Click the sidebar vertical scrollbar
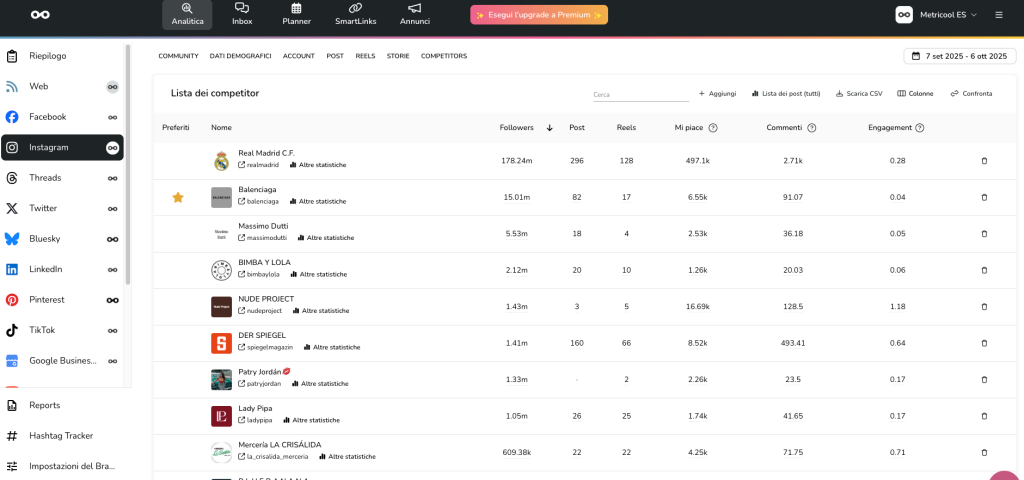Viewport: 1024px width, 480px height. point(128,180)
